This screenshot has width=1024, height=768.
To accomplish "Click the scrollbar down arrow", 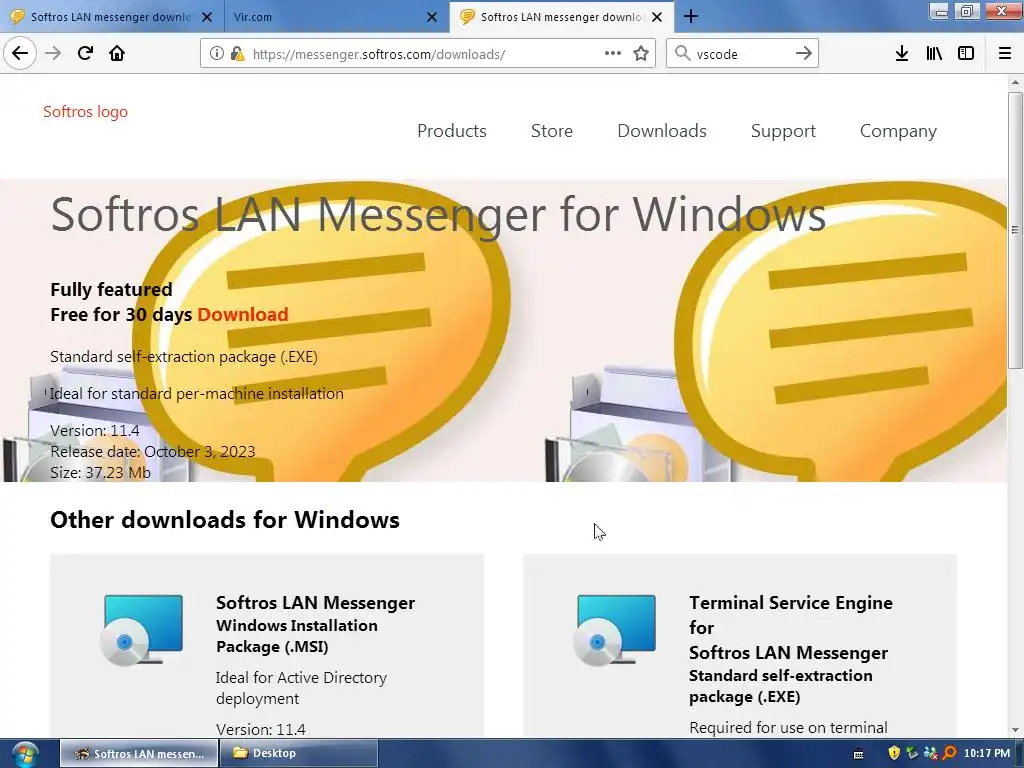I will pyautogui.click(x=1015, y=730).
